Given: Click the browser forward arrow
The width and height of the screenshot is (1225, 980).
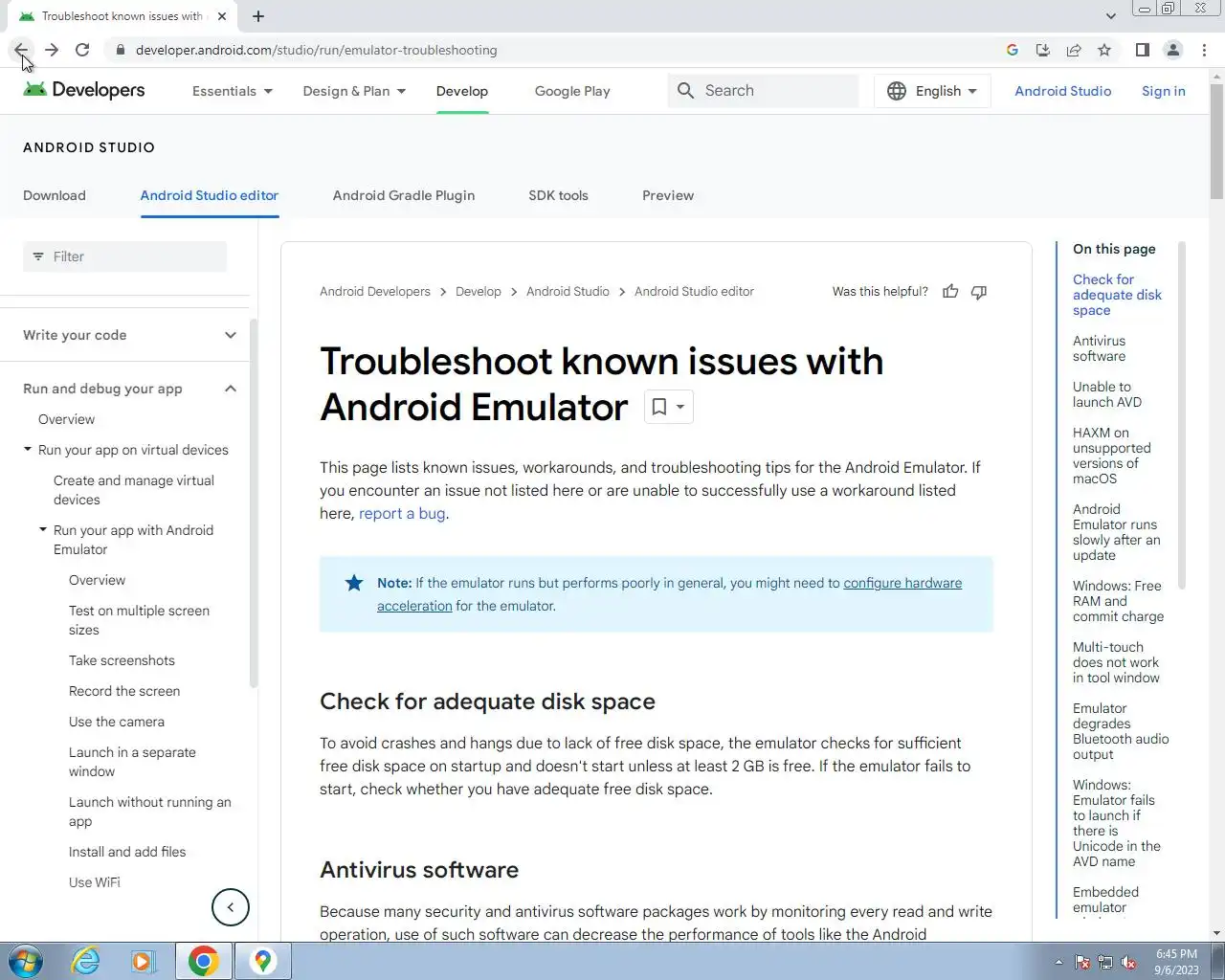Looking at the screenshot, I should pyautogui.click(x=52, y=50).
